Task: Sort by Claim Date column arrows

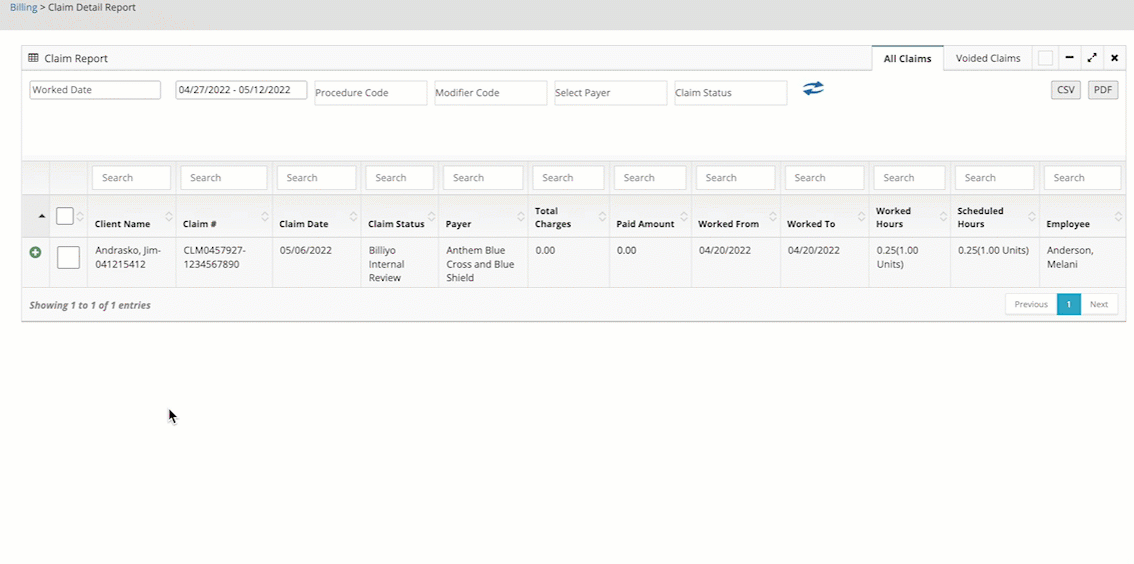Action: pos(353,217)
